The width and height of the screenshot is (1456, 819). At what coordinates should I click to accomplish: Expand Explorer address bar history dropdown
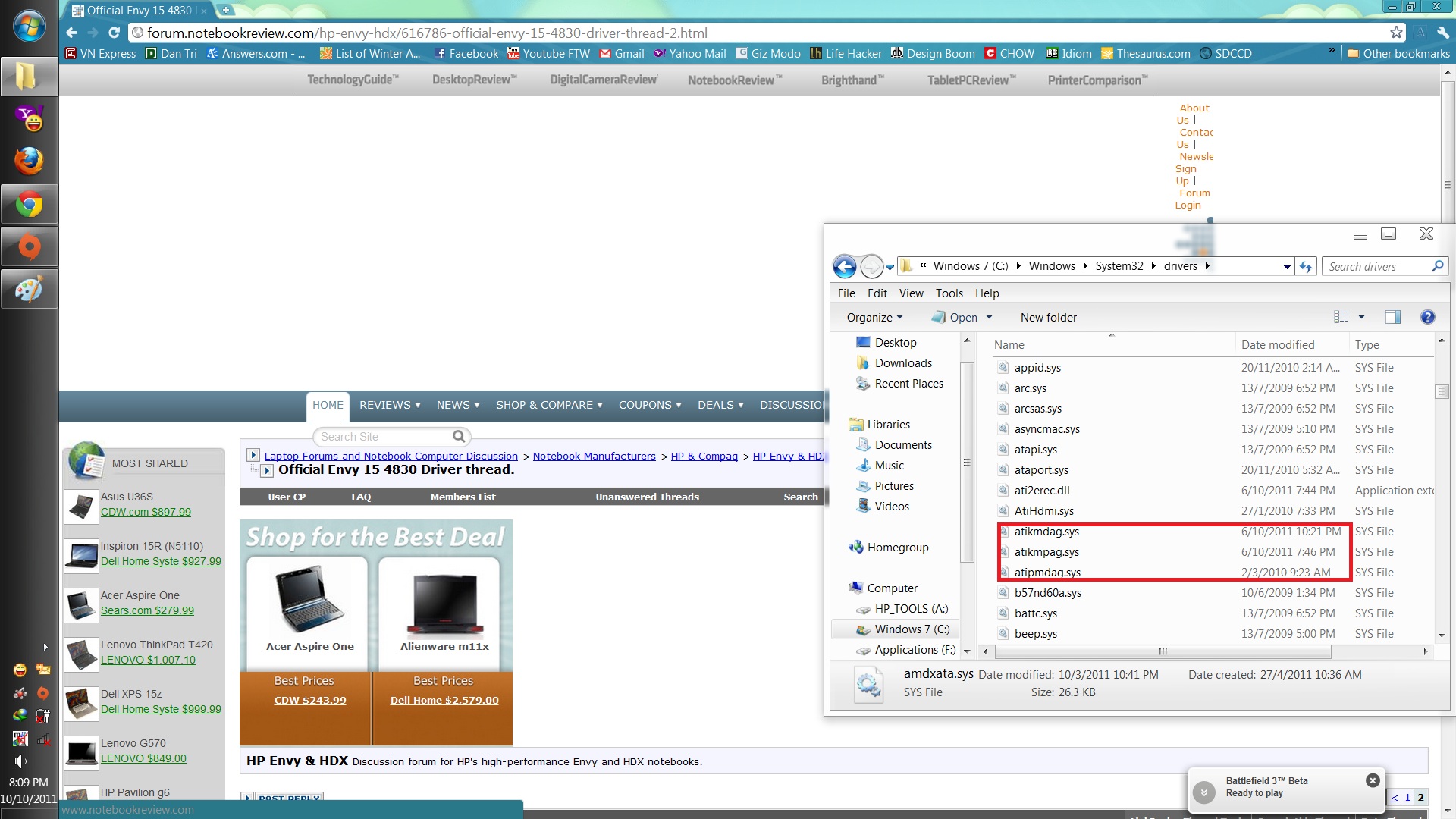tap(1286, 267)
